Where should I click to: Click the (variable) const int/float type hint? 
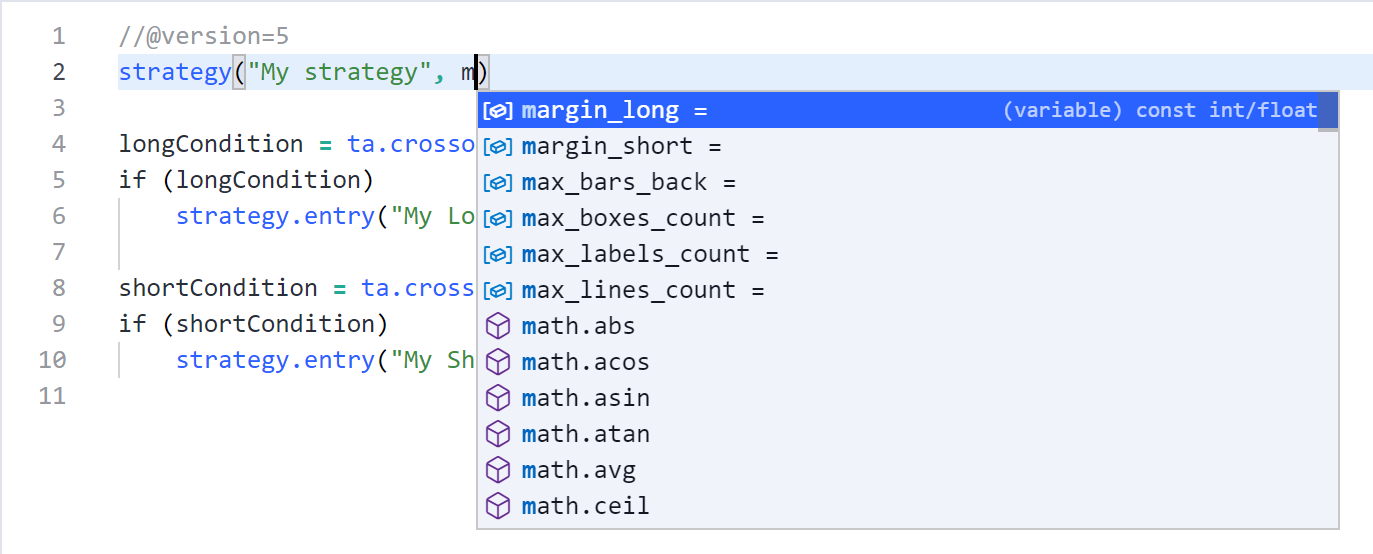click(x=1160, y=110)
